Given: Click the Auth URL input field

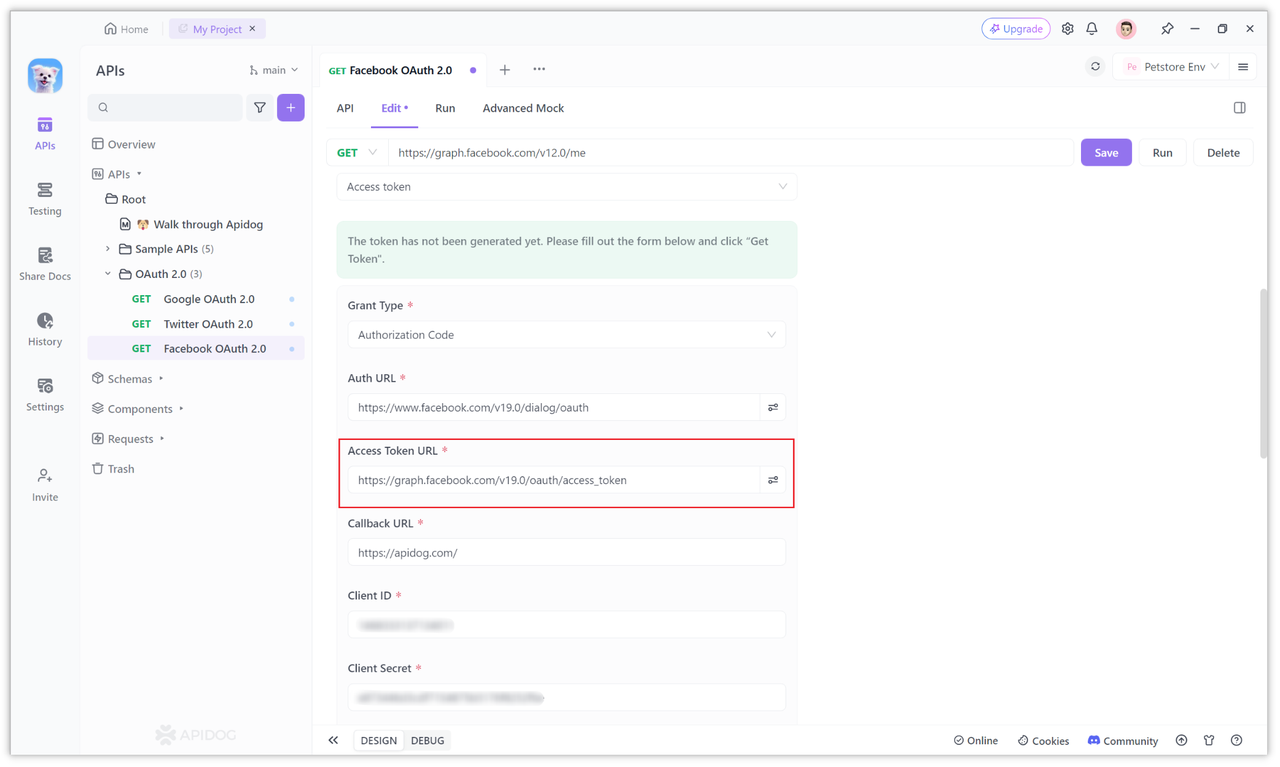Looking at the screenshot, I should point(554,407).
